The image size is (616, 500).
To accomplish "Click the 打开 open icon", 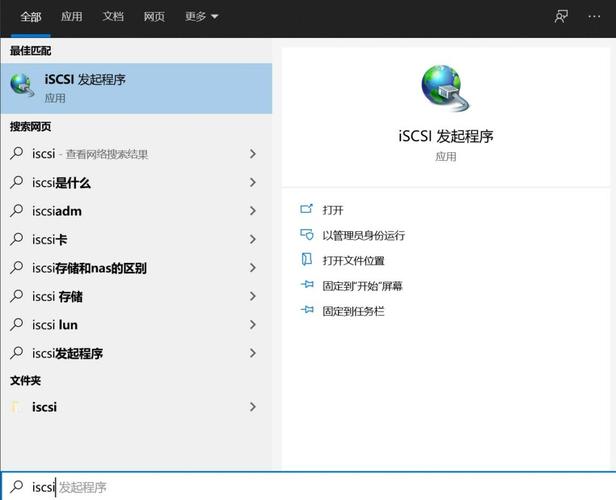I will (306, 209).
